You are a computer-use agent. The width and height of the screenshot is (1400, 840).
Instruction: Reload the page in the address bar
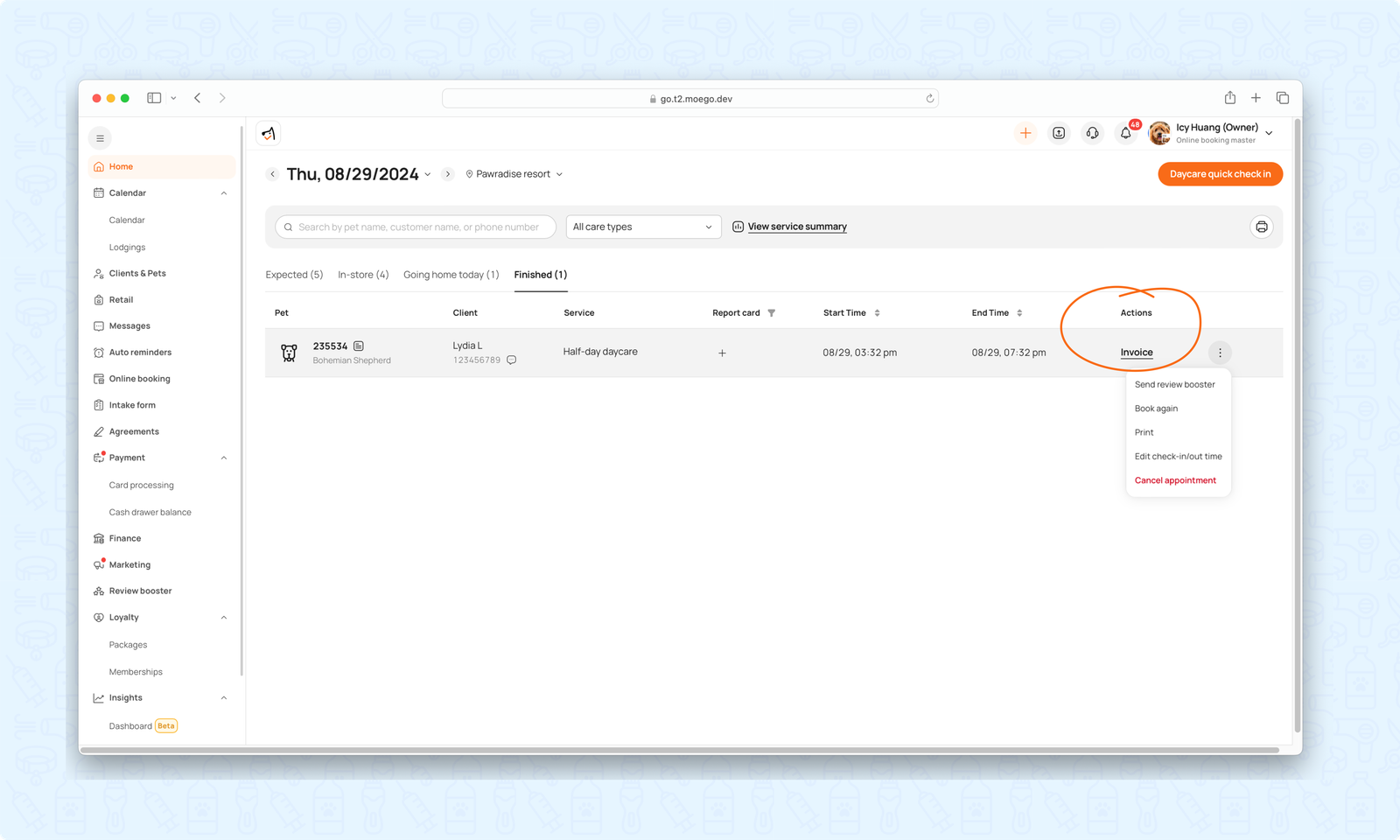click(930, 99)
